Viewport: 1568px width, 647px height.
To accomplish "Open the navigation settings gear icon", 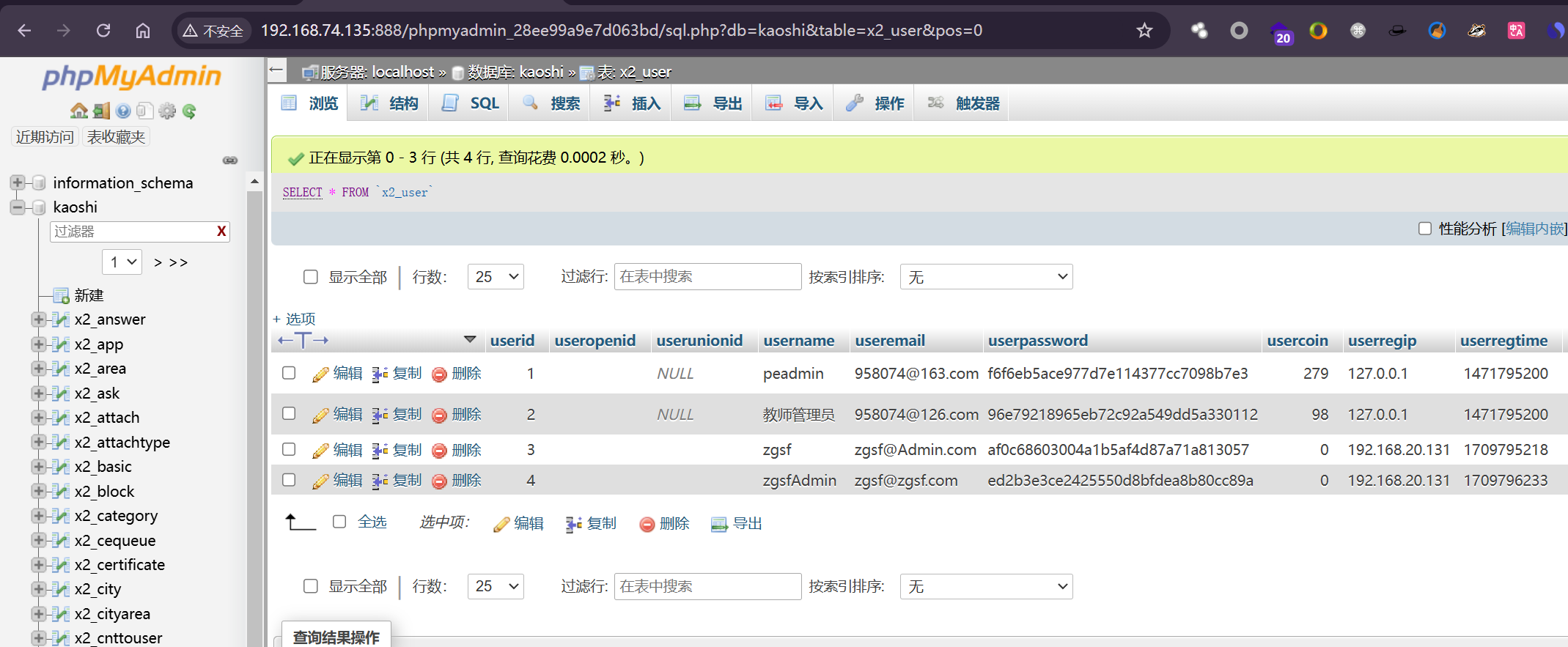I will tap(167, 111).
